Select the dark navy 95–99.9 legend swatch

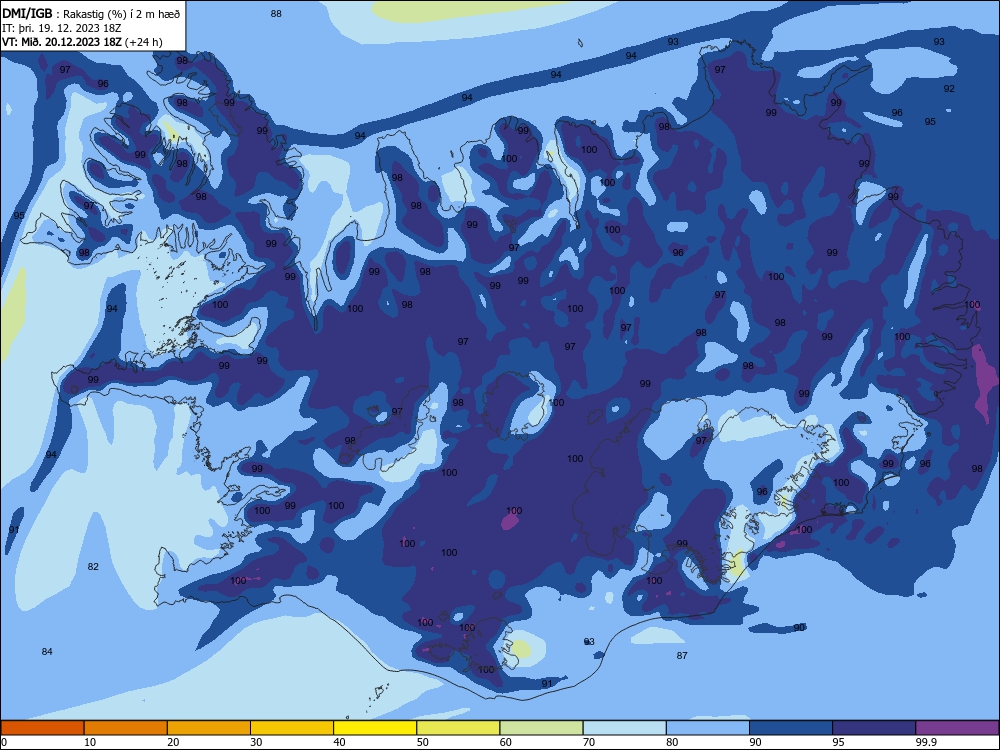(874, 728)
